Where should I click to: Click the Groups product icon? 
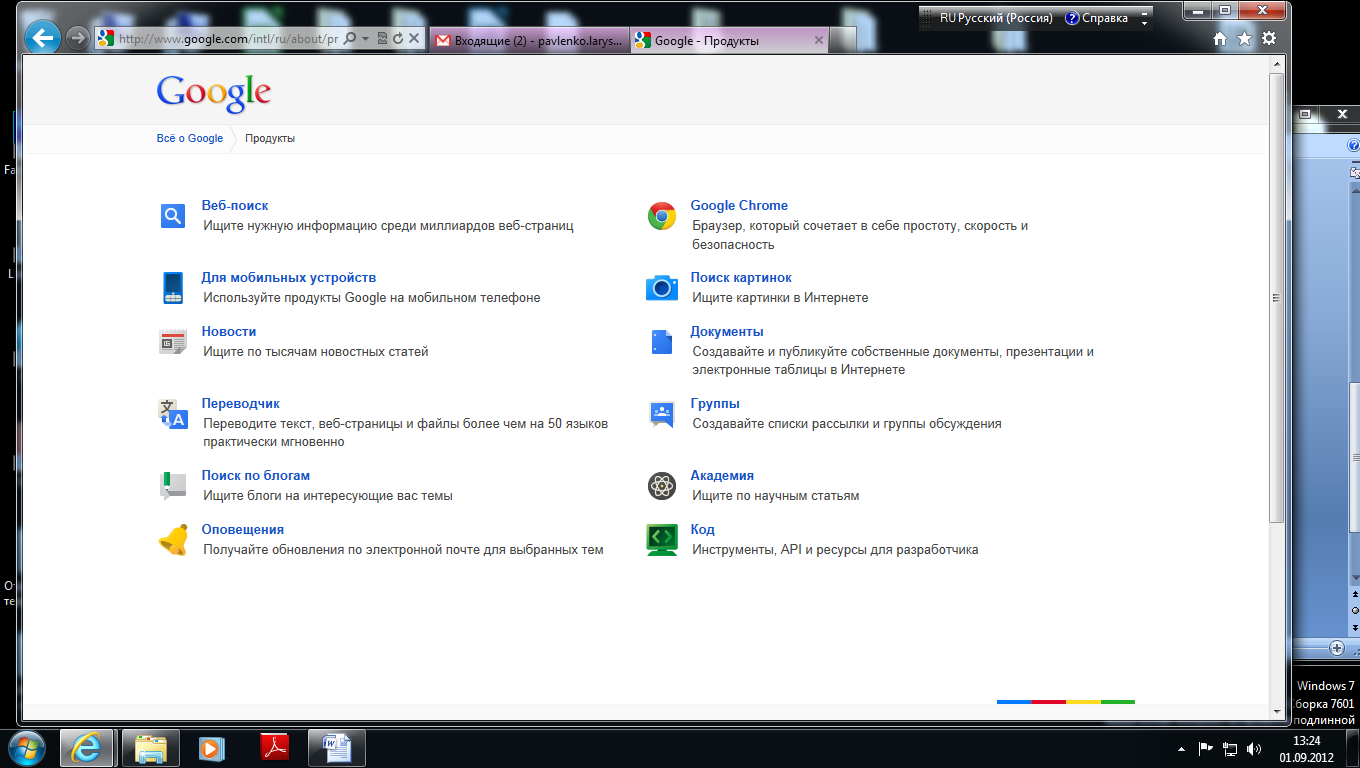click(662, 414)
